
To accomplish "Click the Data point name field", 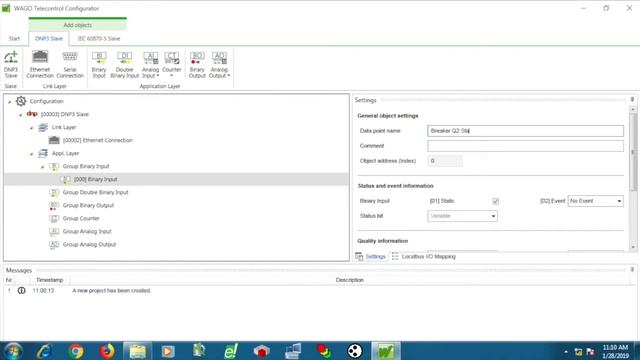I will click(525, 131).
